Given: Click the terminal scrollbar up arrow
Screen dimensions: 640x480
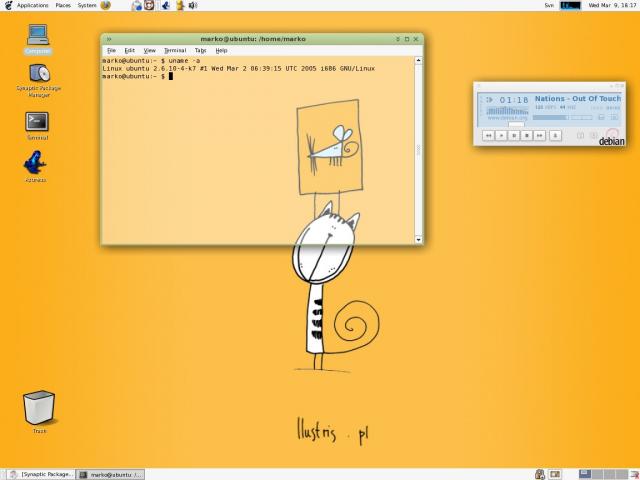Looking at the screenshot, I should pyautogui.click(x=418, y=60).
